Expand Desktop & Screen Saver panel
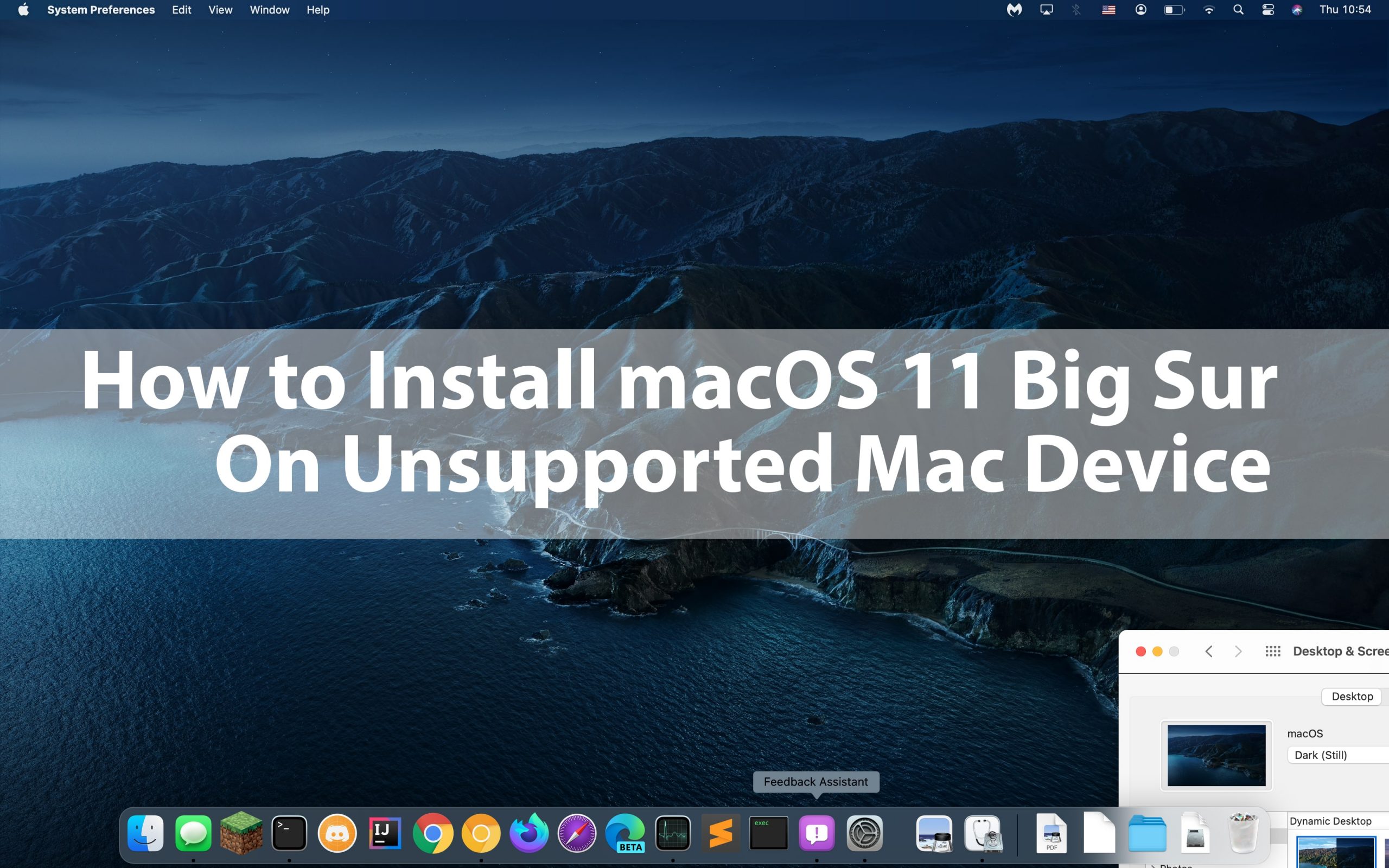Screen dimensions: 1389x868 [1174, 651]
